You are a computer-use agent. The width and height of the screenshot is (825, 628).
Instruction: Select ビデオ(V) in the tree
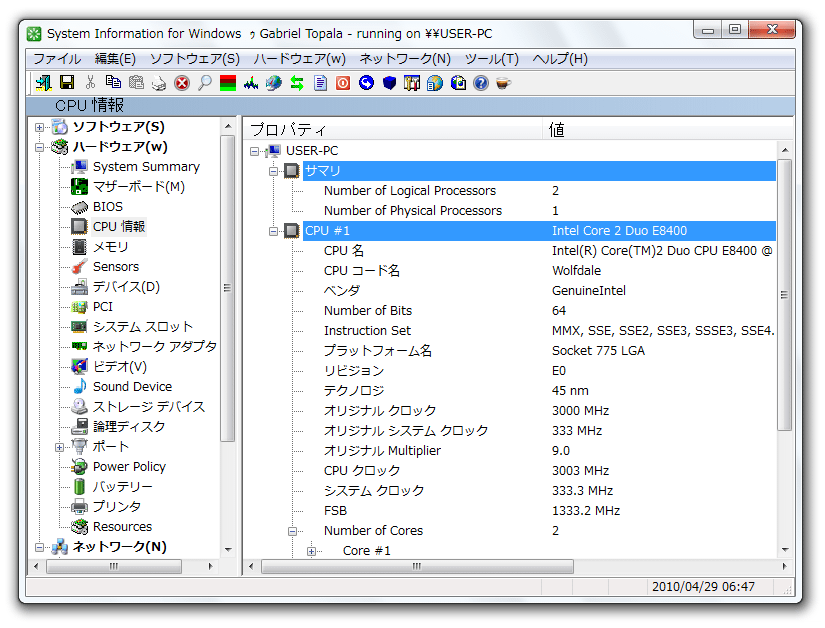120,367
